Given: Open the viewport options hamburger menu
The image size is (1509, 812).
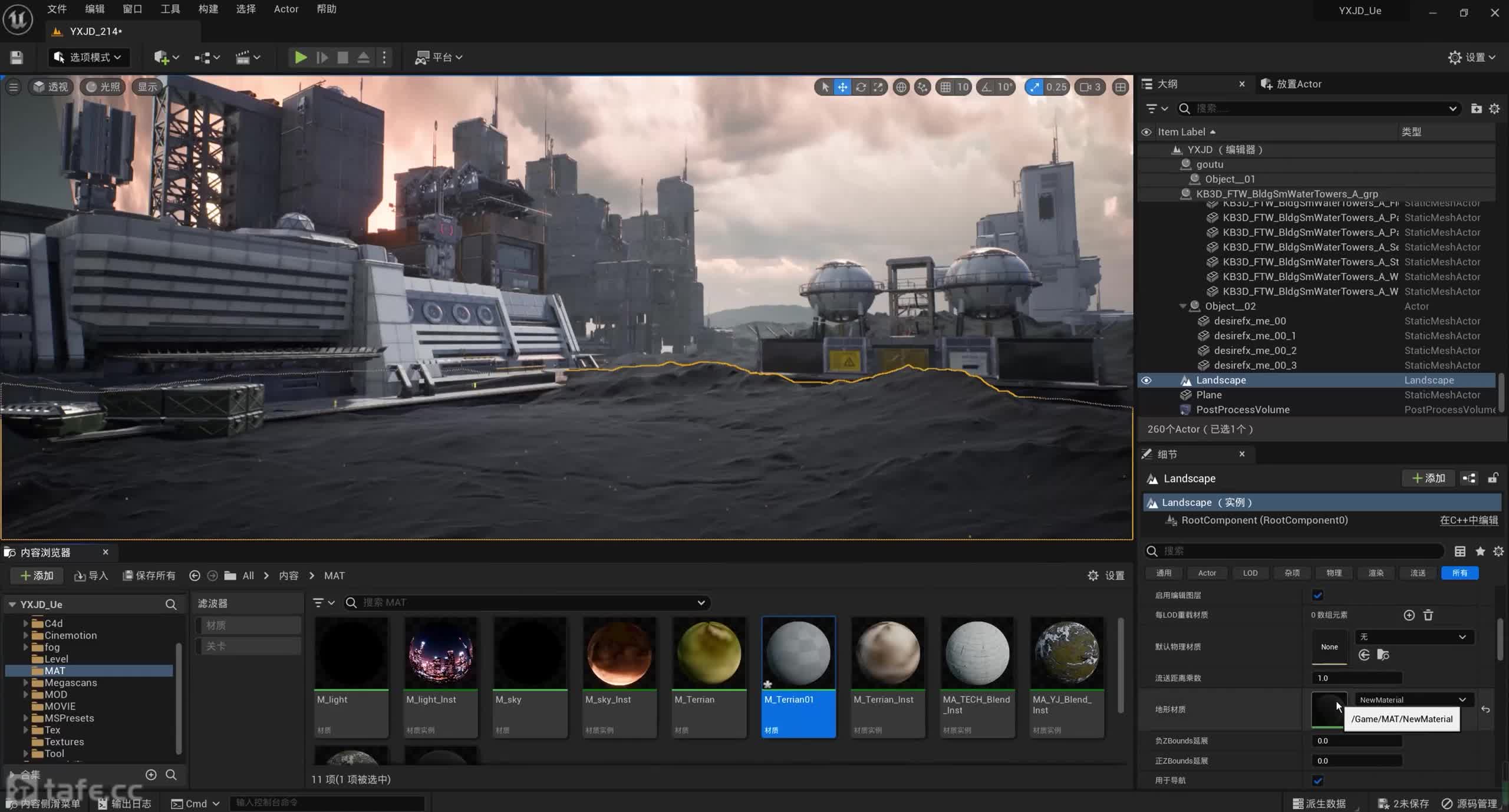Looking at the screenshot, I should coord(14,87).
